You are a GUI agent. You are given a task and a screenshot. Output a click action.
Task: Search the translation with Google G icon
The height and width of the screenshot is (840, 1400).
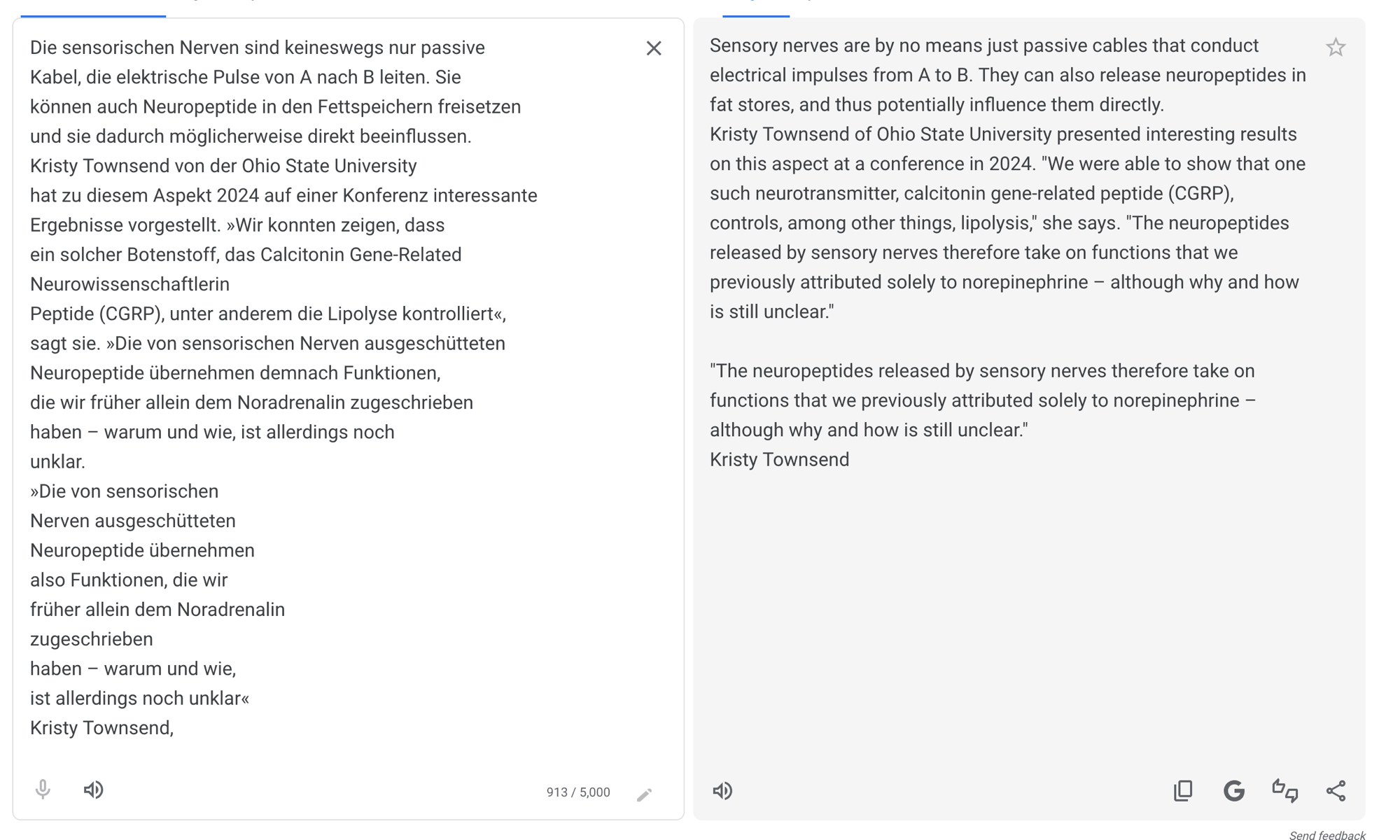point(1234,791)
